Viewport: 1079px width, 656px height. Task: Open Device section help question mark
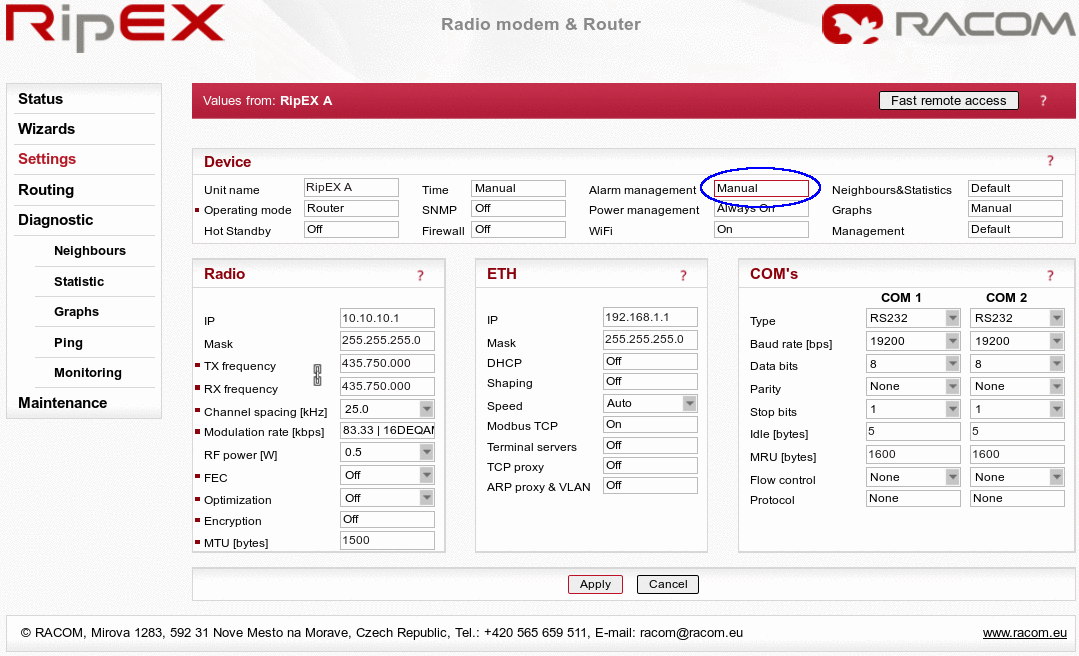1050,160
